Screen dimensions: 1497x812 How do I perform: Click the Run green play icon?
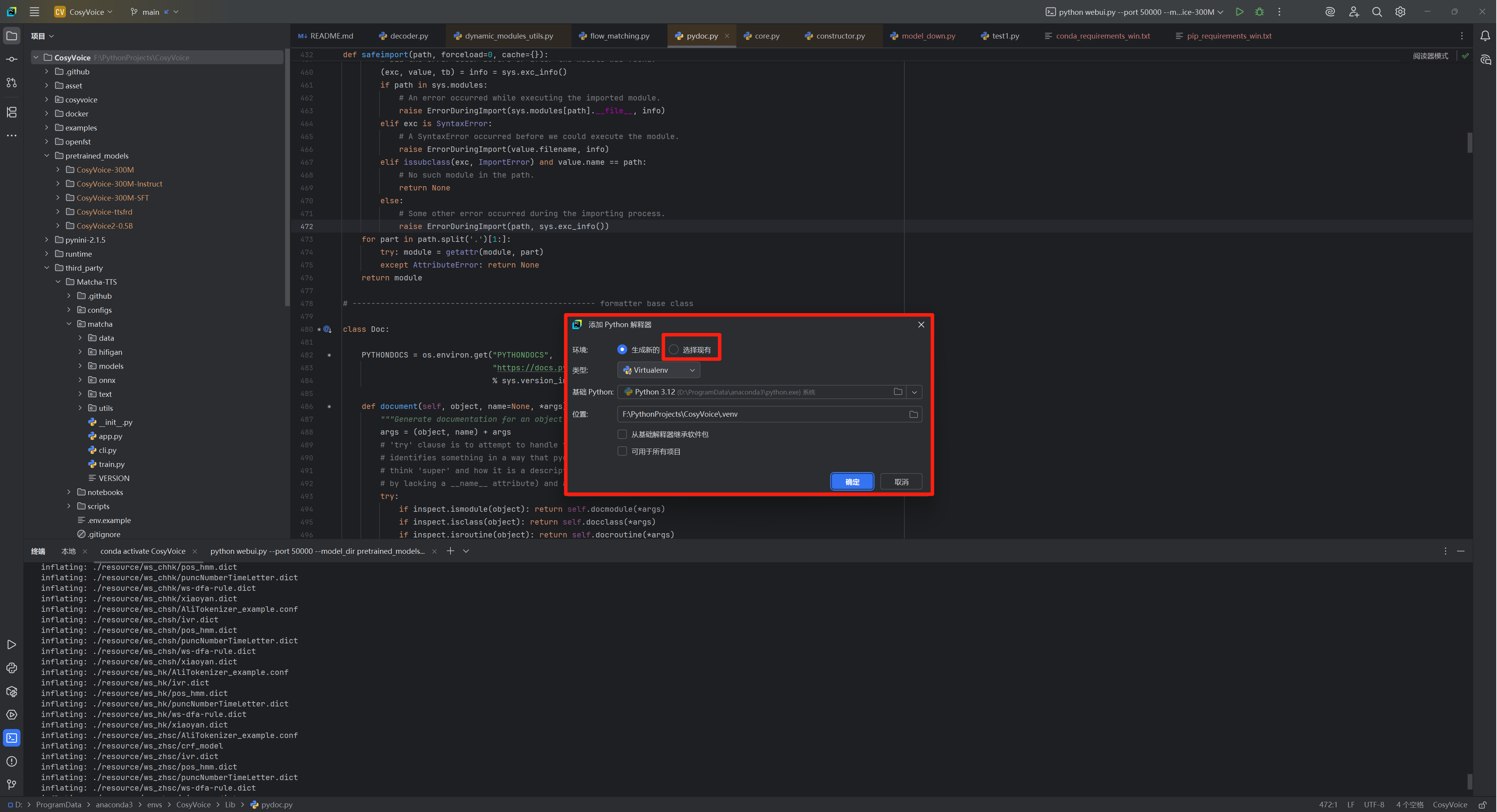pos(1239,12)
